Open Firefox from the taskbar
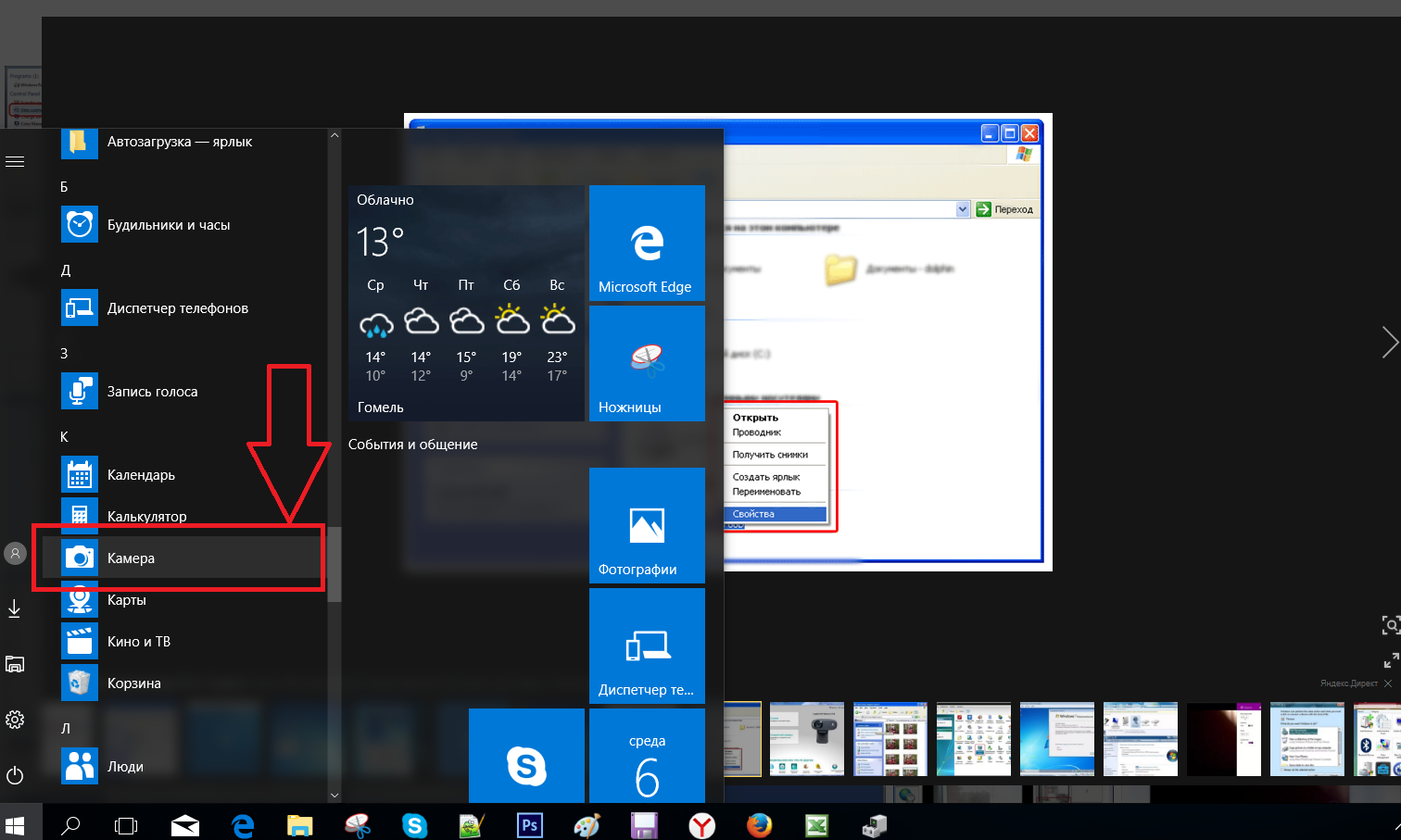This screenshot has height=840, width=1401. (759, 824)
